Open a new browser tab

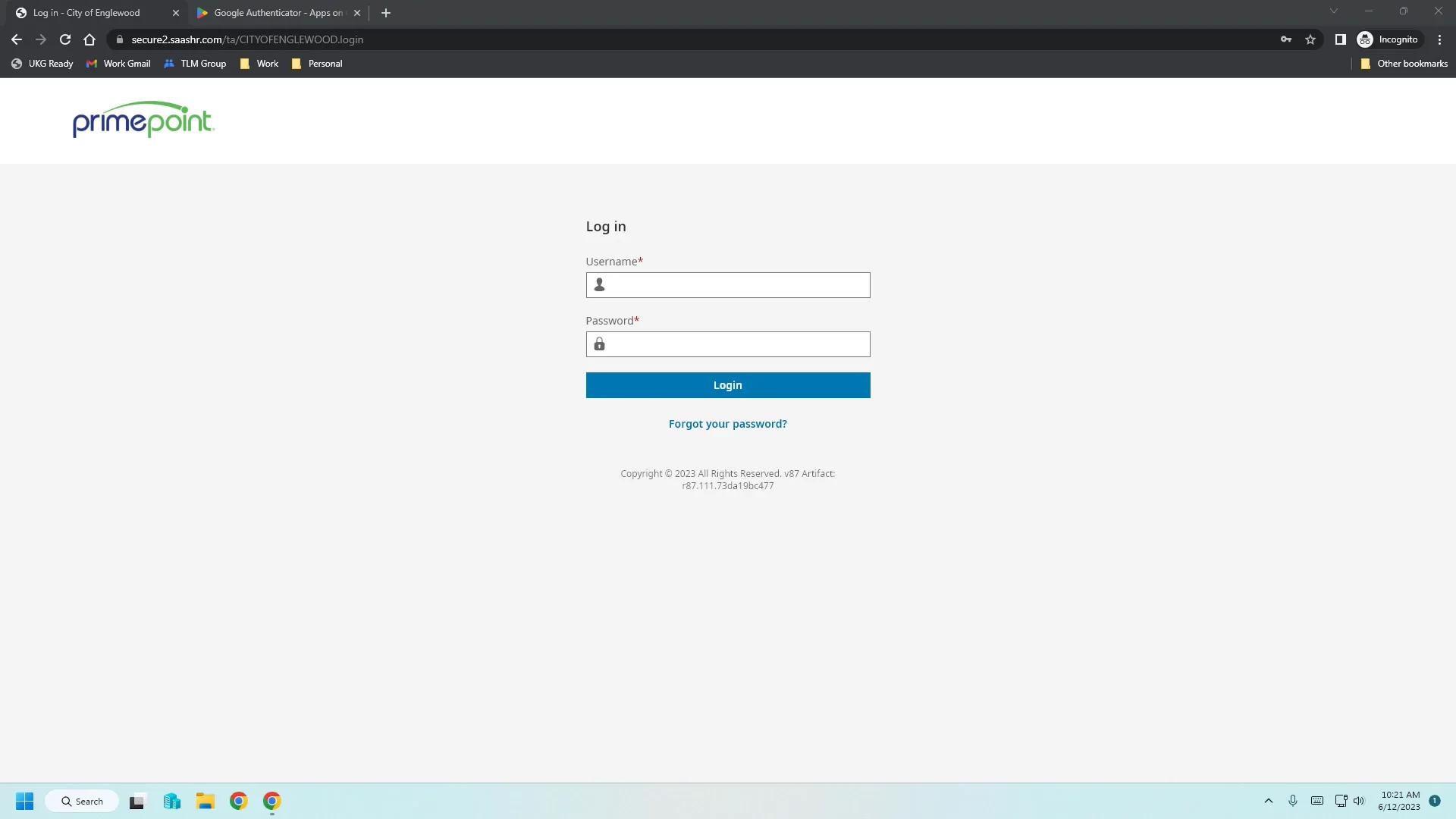(x=386, y=13)
